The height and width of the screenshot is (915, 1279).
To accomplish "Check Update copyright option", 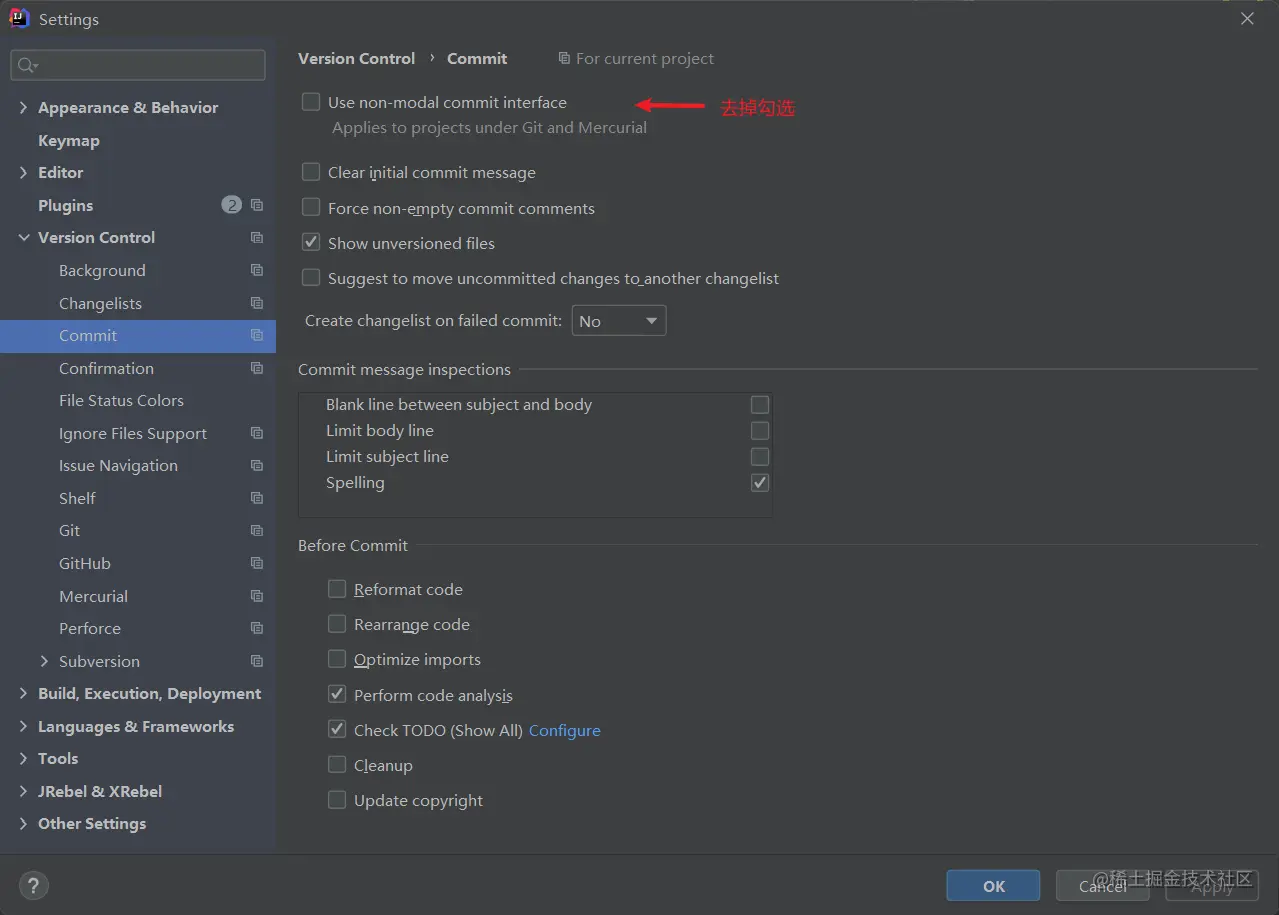I will (x=337, y=800).
